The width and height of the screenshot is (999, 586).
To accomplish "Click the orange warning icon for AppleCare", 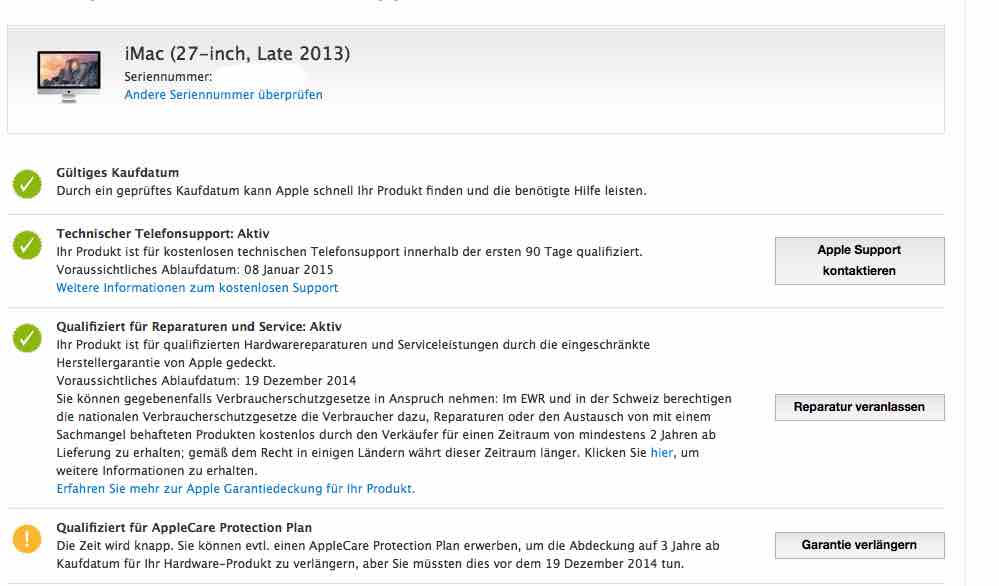I will (x=27, y=538).
